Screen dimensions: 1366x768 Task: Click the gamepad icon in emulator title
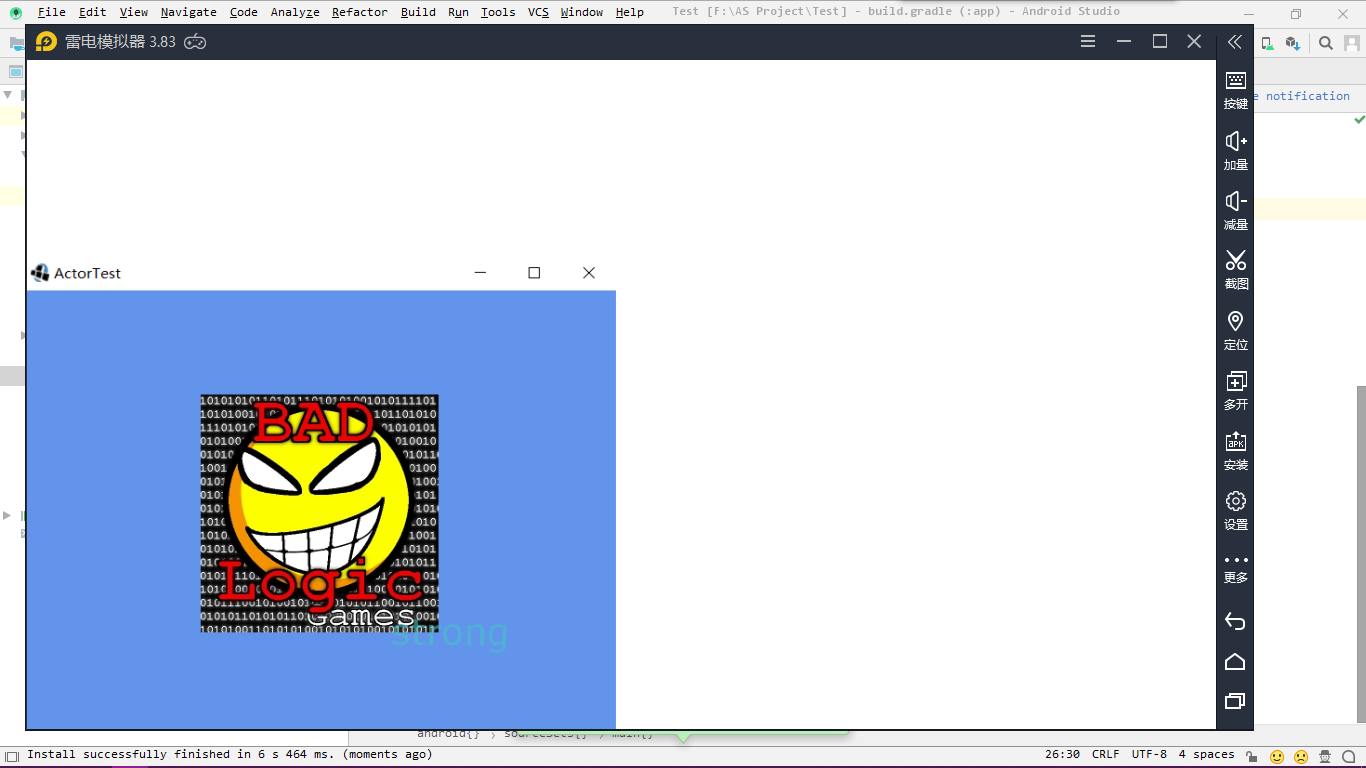pos(195,42)
